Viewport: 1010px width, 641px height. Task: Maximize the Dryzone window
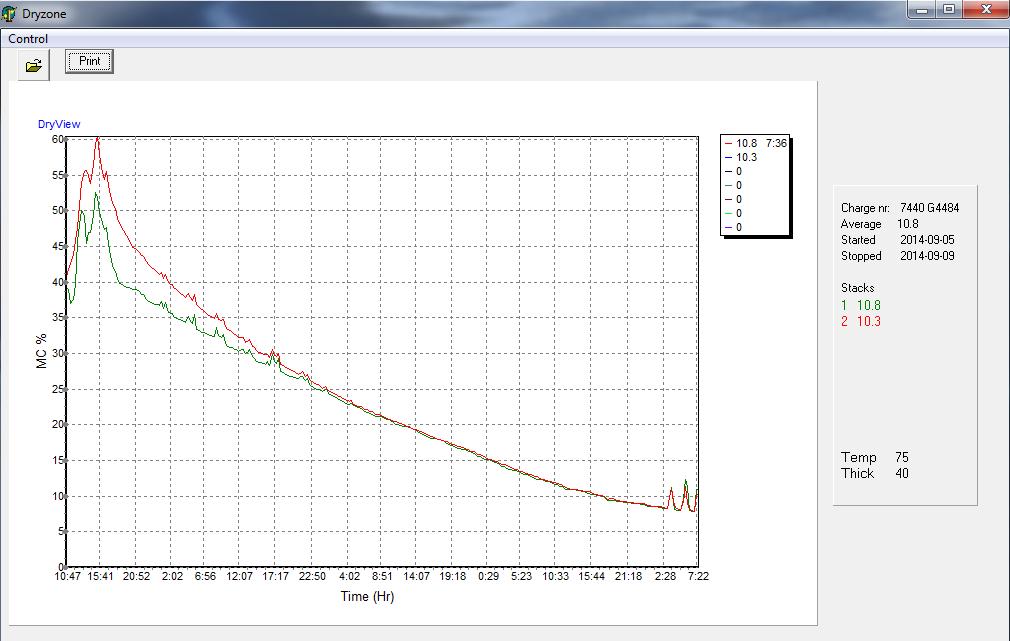tap(949, 10)
